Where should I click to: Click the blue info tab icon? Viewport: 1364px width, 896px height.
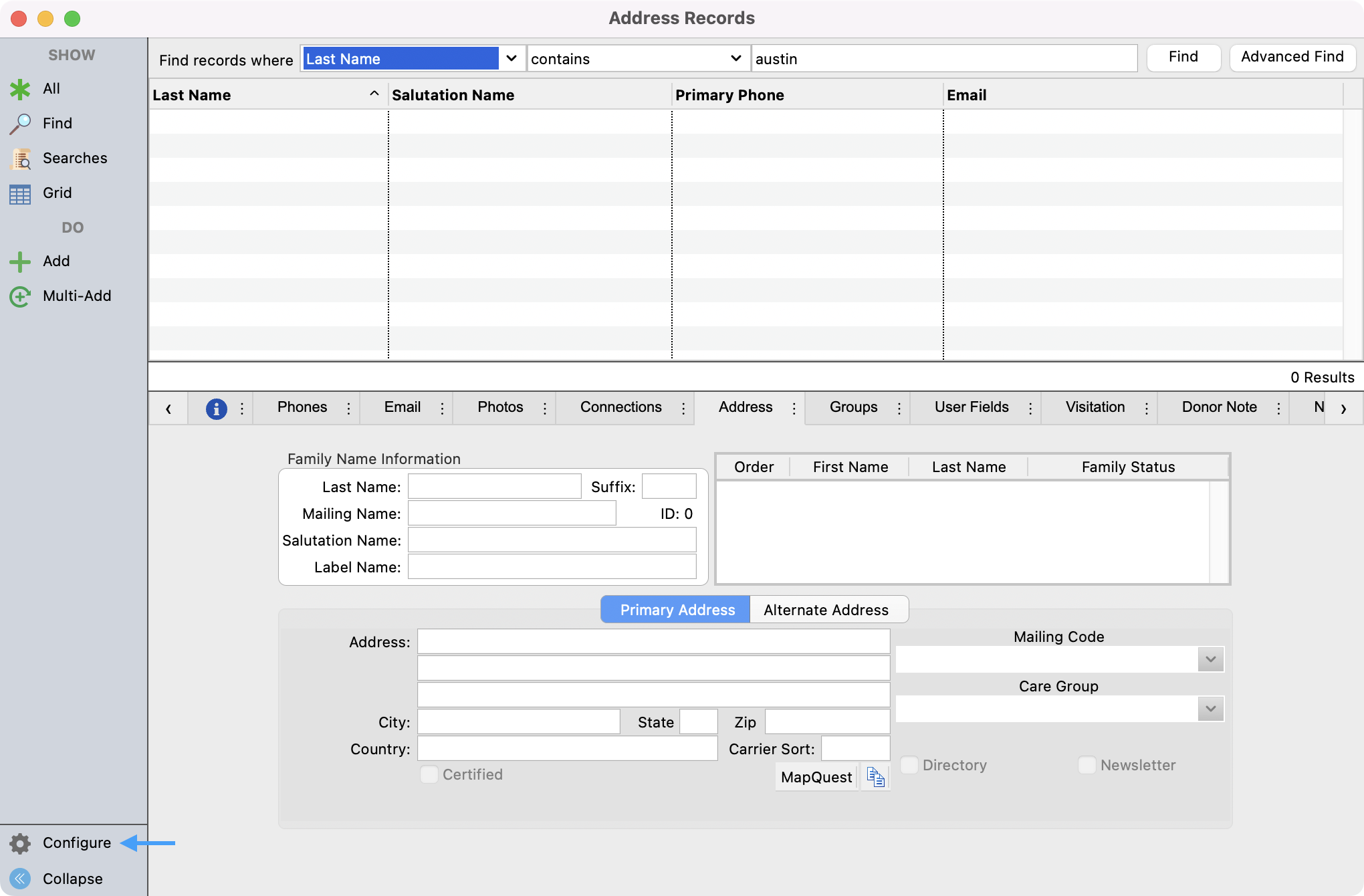216,408
